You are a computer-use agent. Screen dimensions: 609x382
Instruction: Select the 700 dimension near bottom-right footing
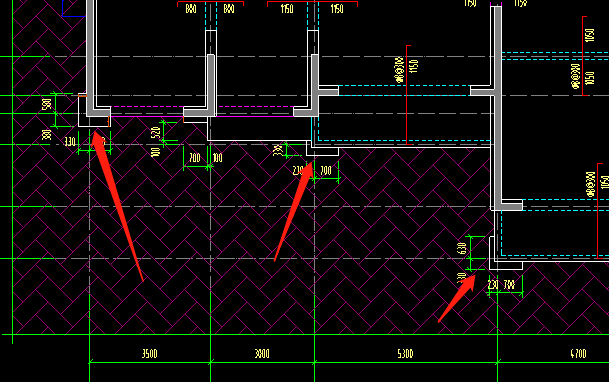(509, 285)
